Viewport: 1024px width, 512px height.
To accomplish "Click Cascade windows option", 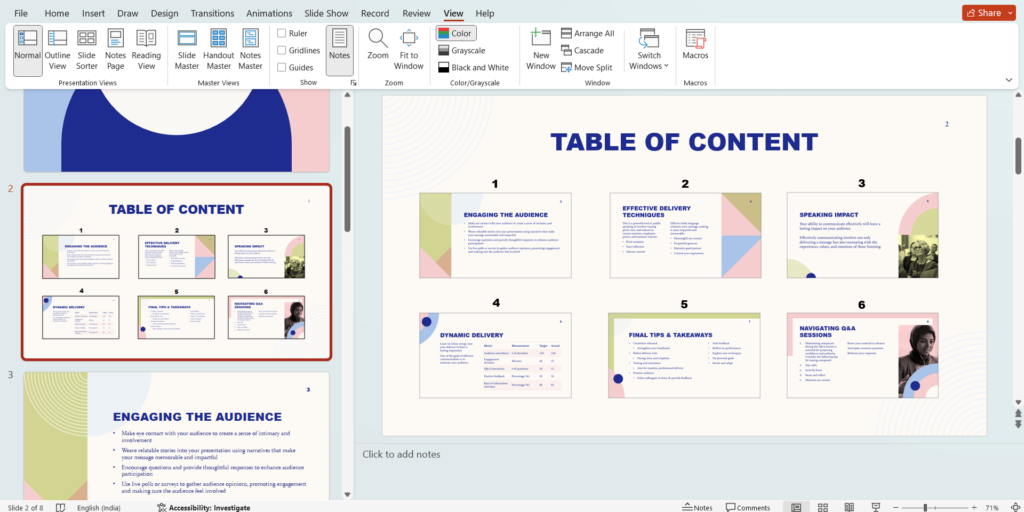I will (x=588, y=50).
